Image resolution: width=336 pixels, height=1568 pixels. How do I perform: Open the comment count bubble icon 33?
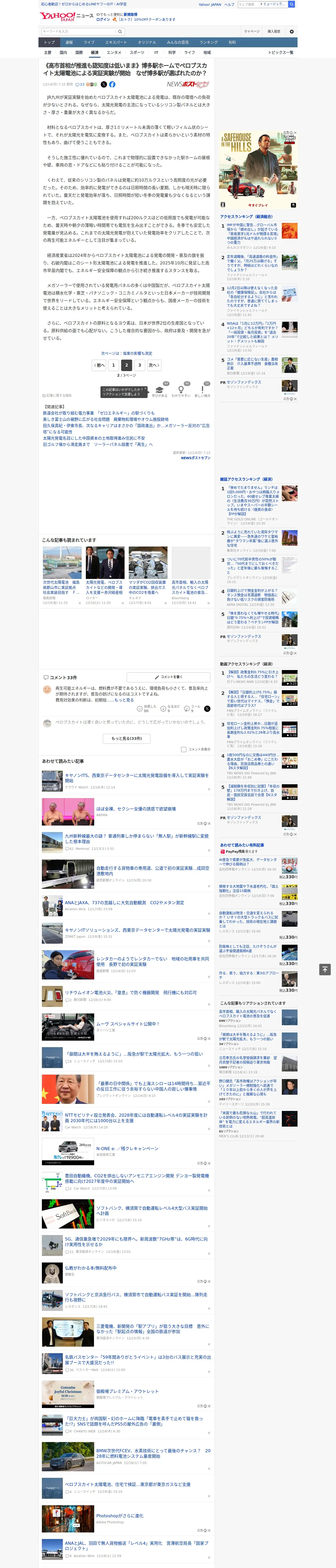click(79, 85)
